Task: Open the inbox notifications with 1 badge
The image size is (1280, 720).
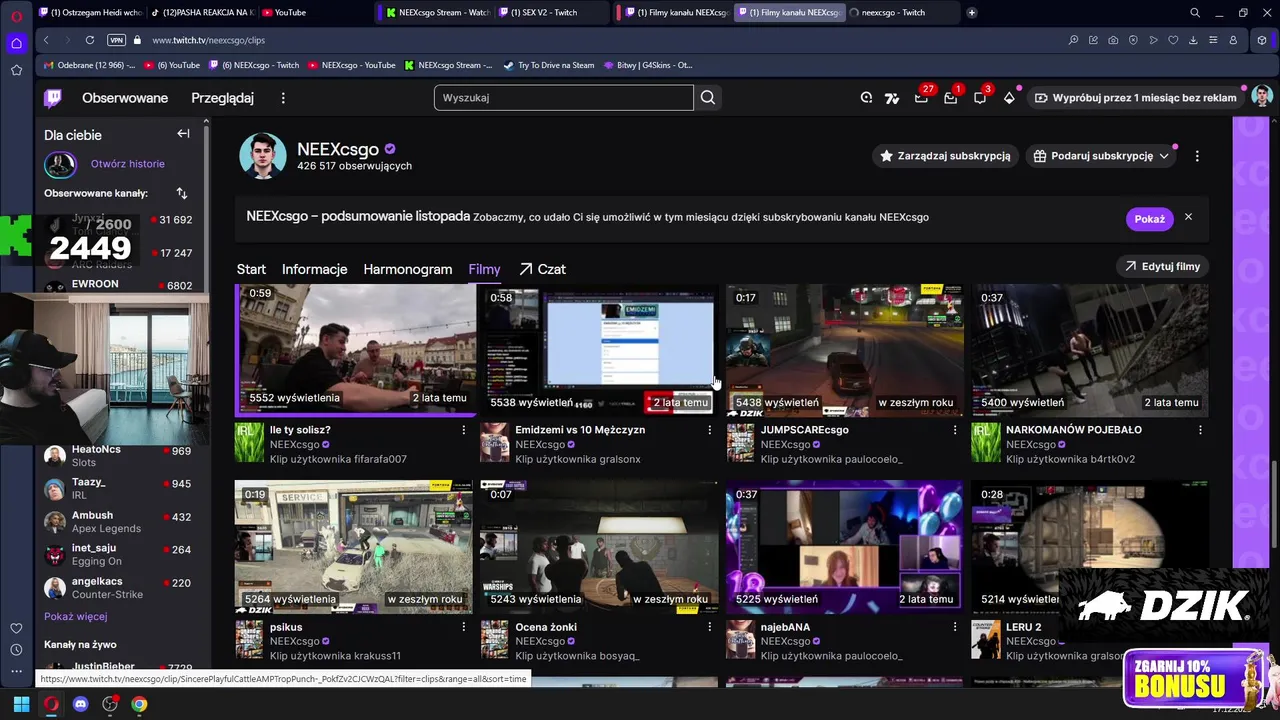Action: point(950,98)
